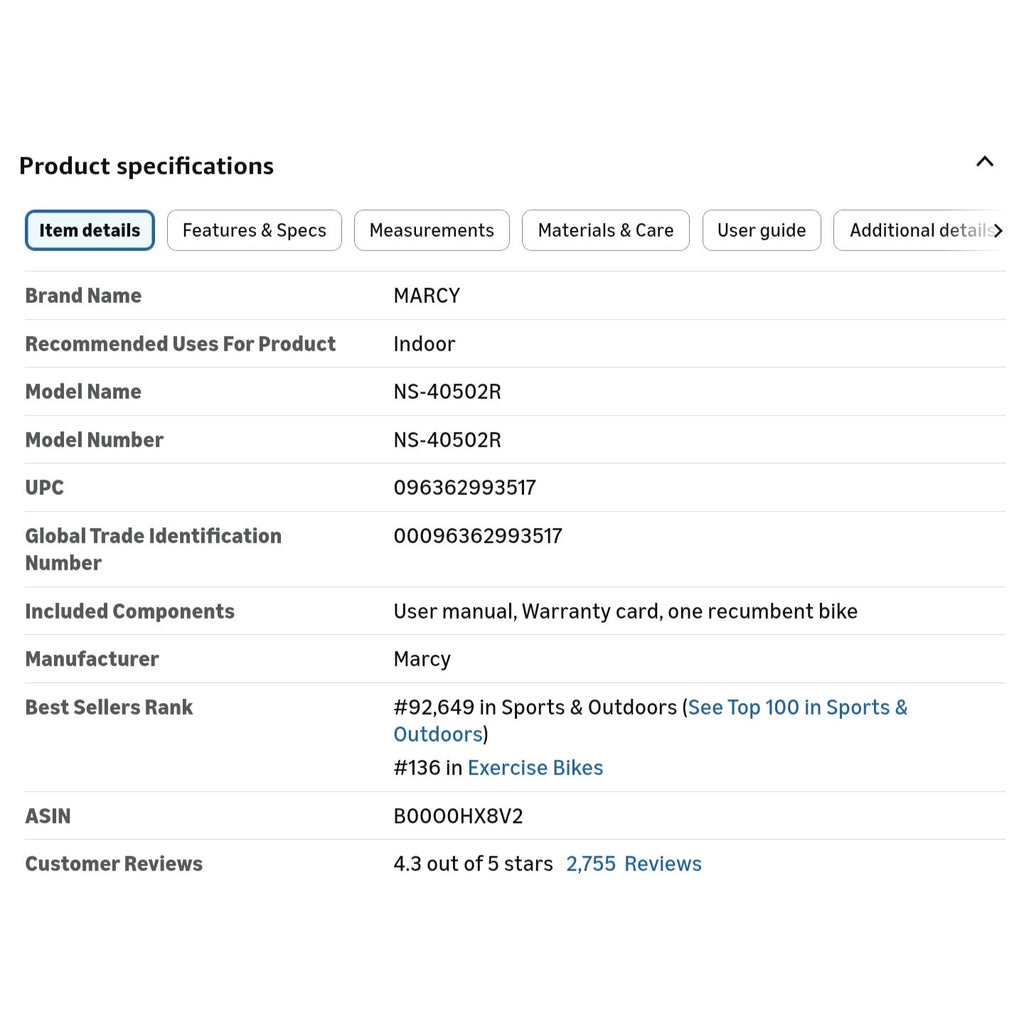The height and width of the screenshot is (1024, 1024).
Task: Follow the Exercise Bikes category link
Action: tap(536, 768)
